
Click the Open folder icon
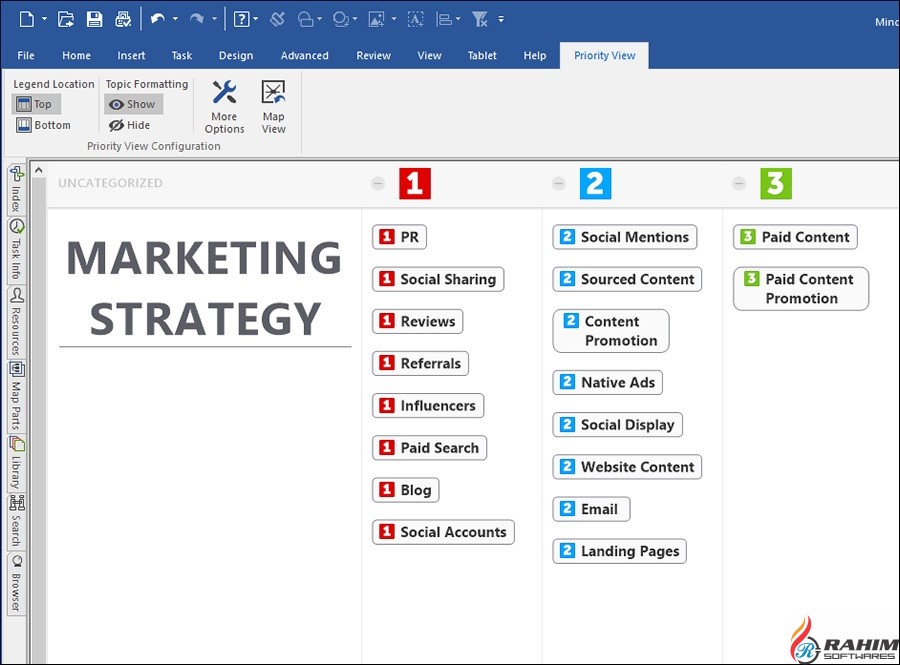(66, 19)
